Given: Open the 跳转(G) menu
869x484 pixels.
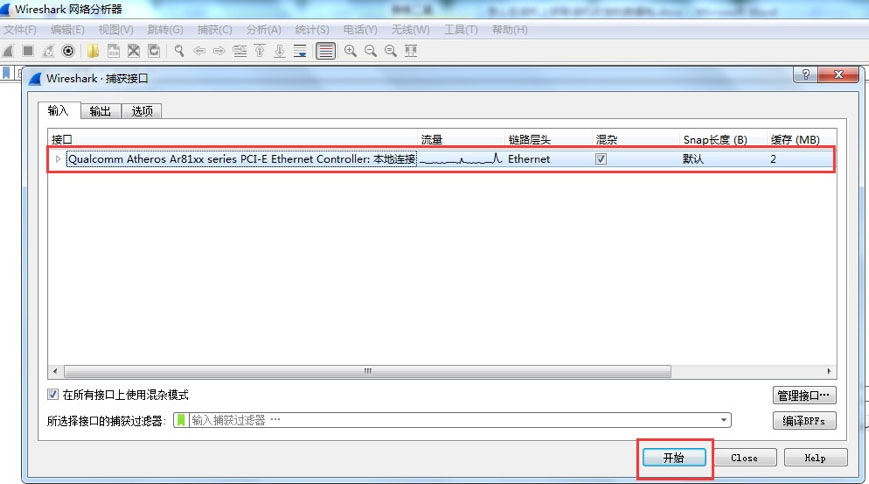Looking at the screenshot, I should [165, 30].
